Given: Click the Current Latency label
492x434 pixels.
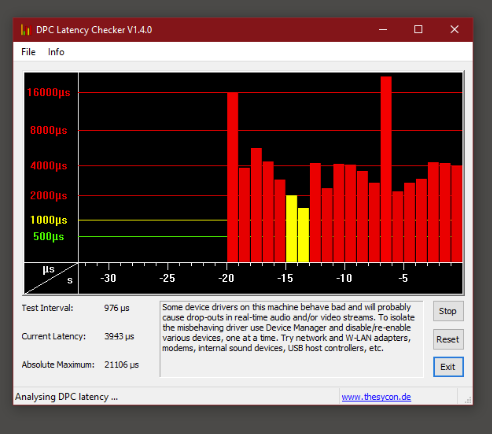Looking at the screenshot, I should coord(54,336).
